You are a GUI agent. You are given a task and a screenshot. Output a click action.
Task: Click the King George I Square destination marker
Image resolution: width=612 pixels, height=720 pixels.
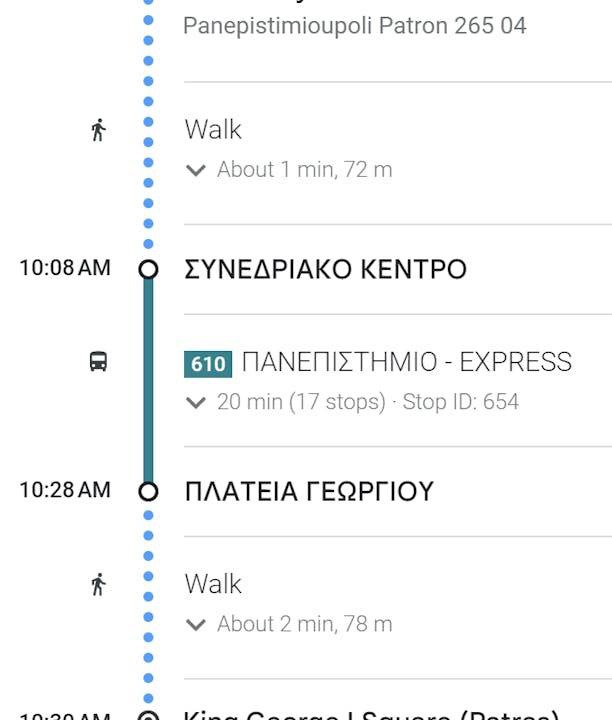click(148, 715)
